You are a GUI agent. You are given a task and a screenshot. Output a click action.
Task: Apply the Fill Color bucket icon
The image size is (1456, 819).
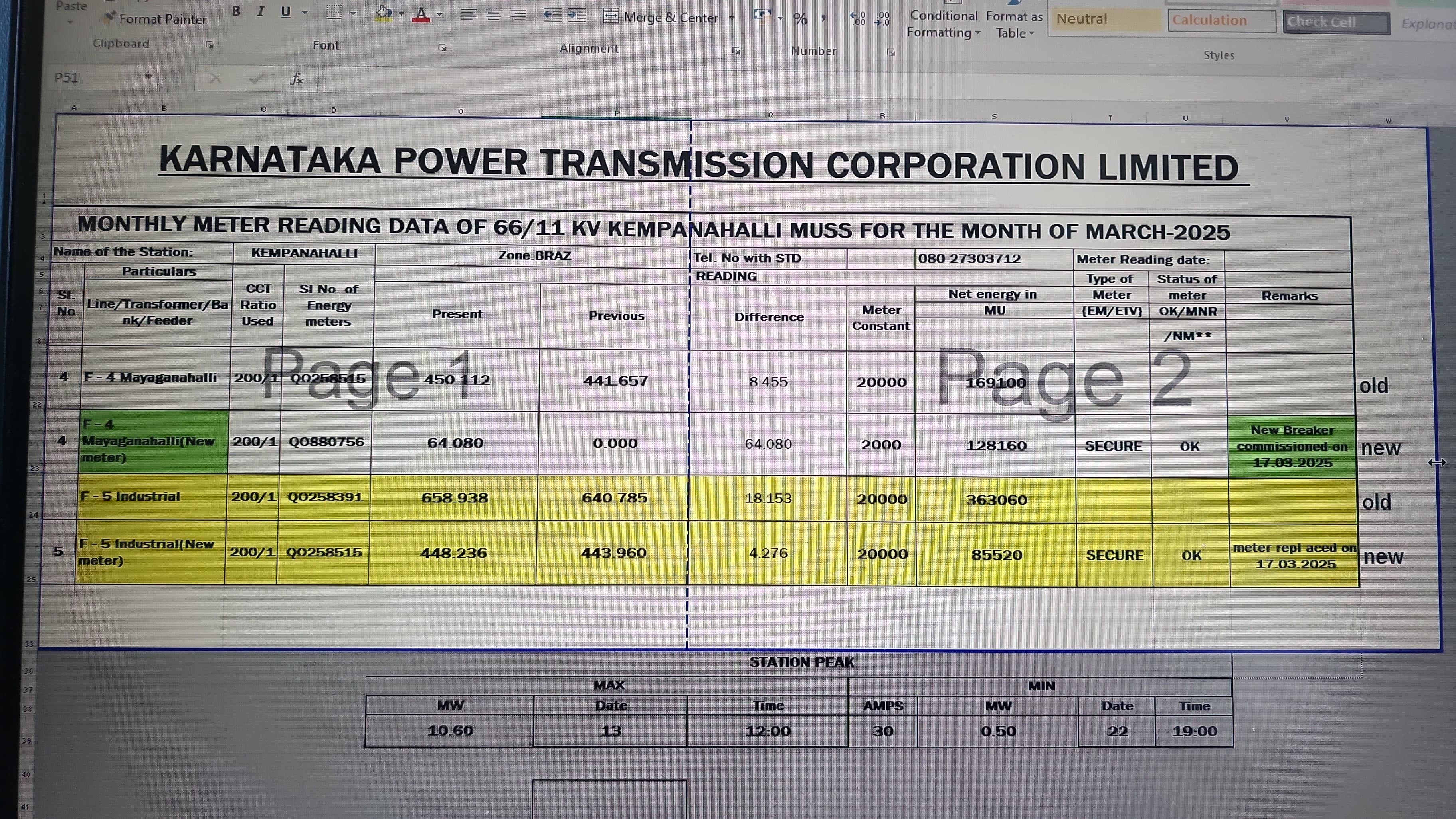click(x=384, y=13)
